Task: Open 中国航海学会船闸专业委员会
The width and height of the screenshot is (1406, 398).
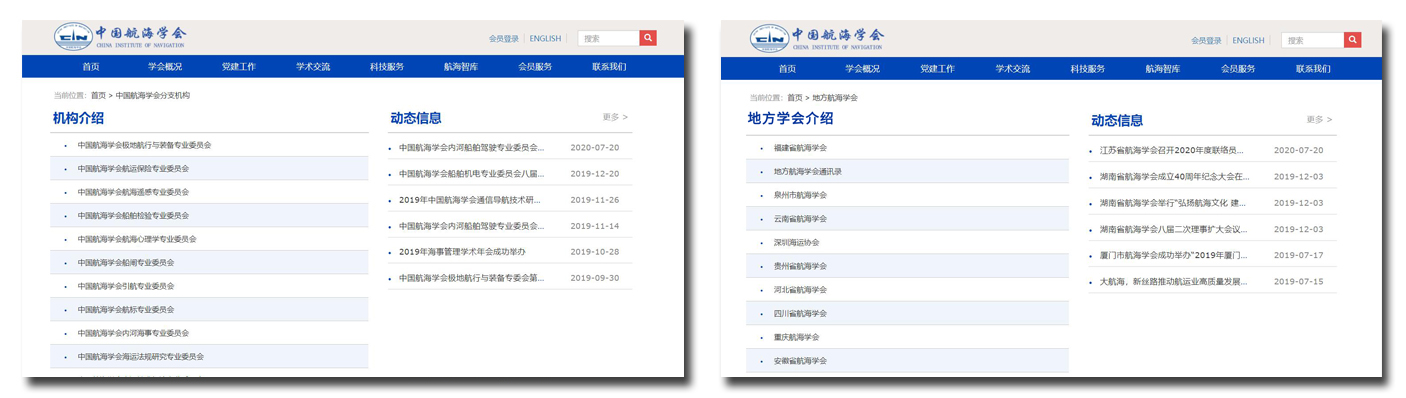Action: point(126,262)
